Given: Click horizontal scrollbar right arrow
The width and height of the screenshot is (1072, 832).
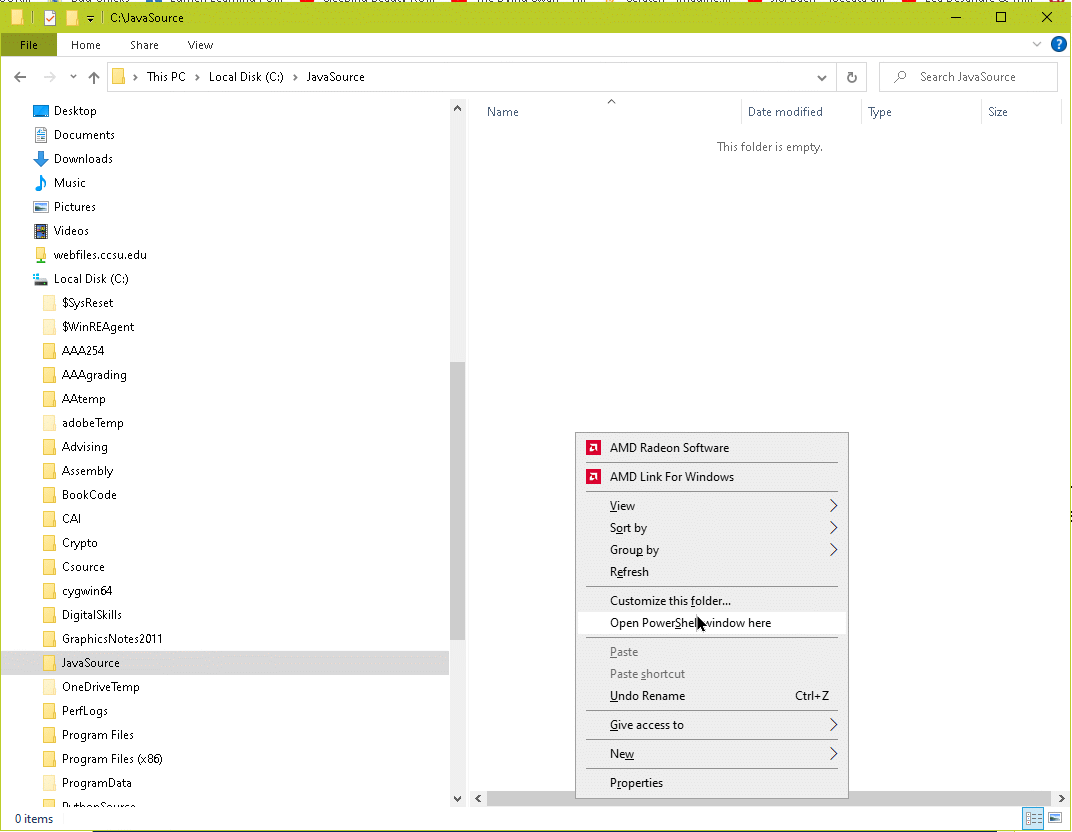Looking at the screenshot, I should (1061, 799).
